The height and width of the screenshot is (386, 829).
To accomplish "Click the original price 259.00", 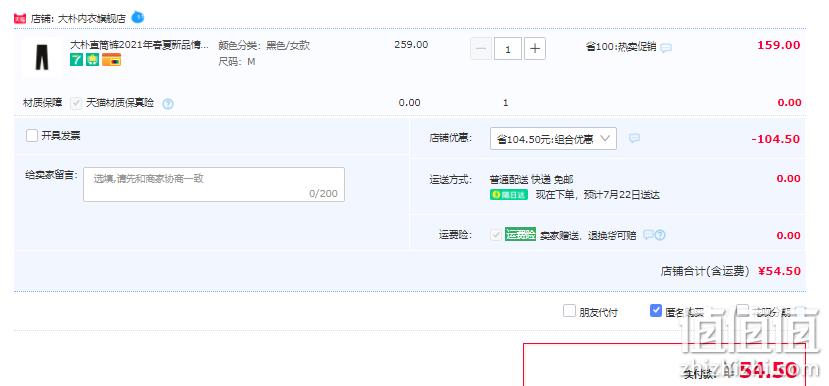I will click(411, 44).
